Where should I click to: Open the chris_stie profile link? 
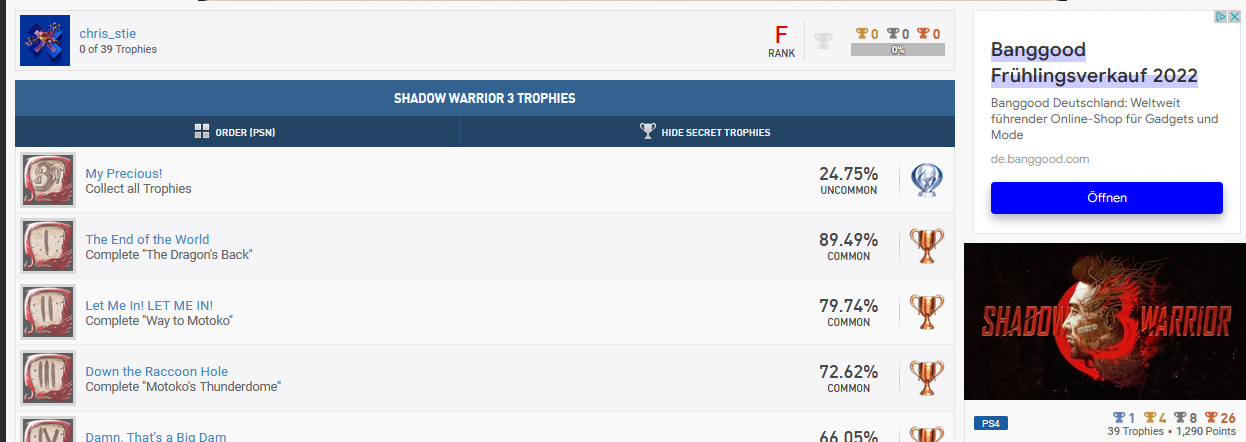(x=108, y=33)
